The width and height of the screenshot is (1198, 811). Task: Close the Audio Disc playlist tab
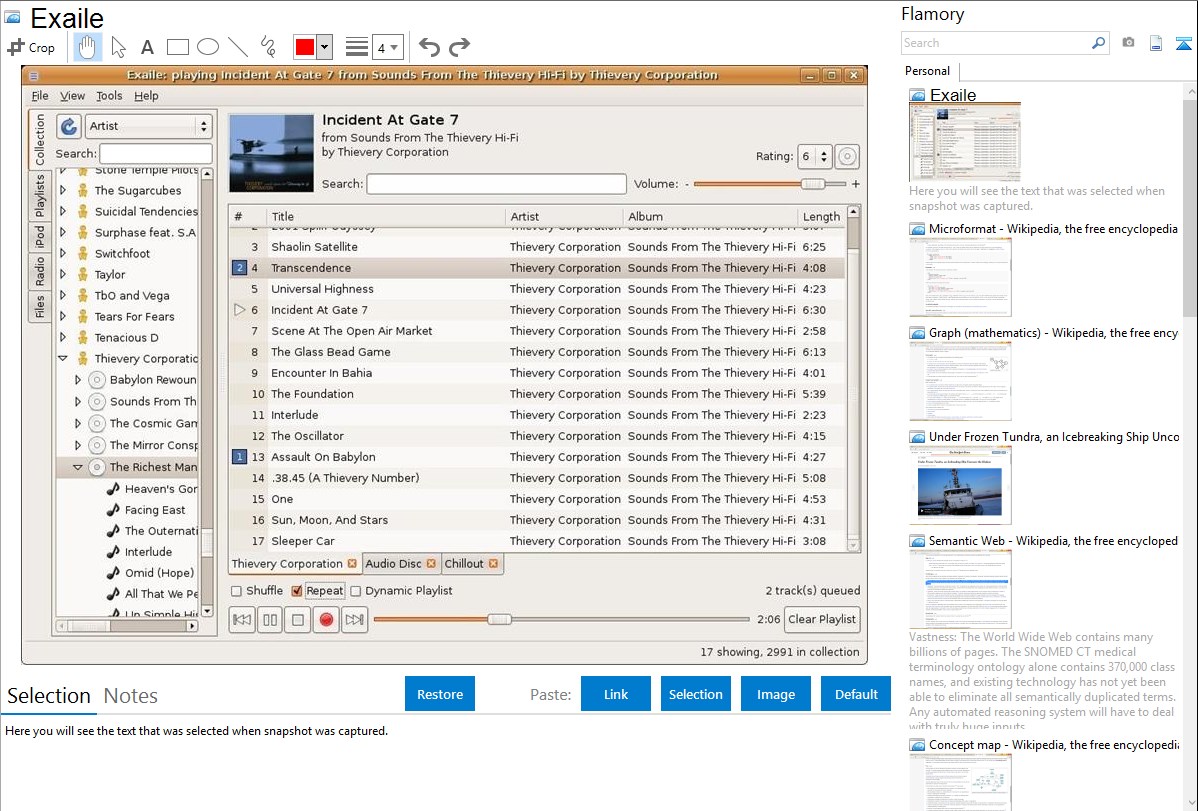tap(431, 564)
